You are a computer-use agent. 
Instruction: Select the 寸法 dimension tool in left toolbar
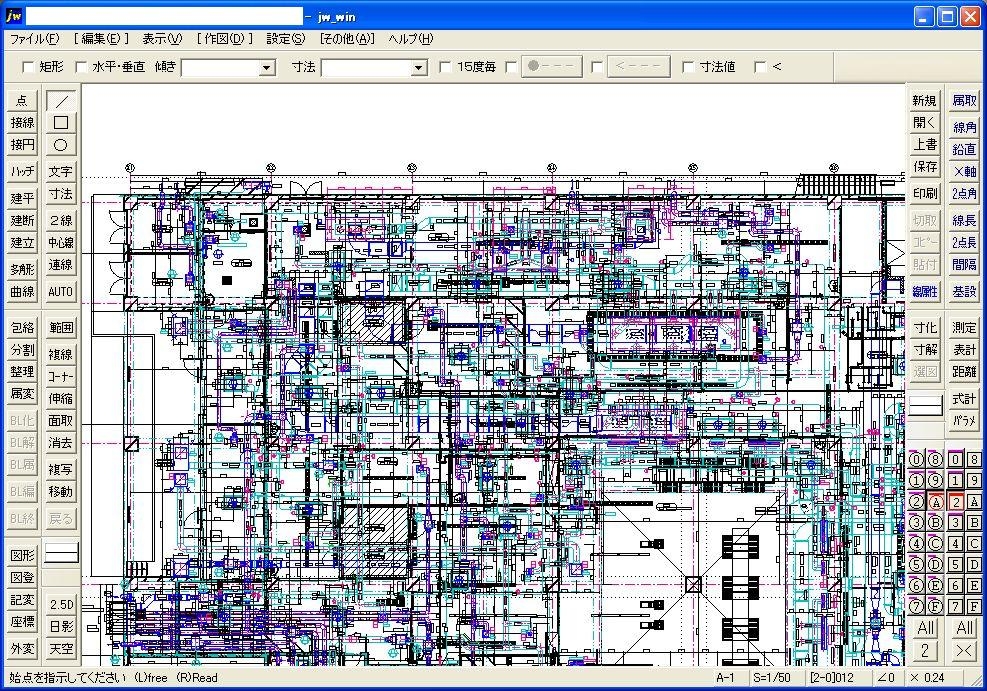tap(61, 194)
